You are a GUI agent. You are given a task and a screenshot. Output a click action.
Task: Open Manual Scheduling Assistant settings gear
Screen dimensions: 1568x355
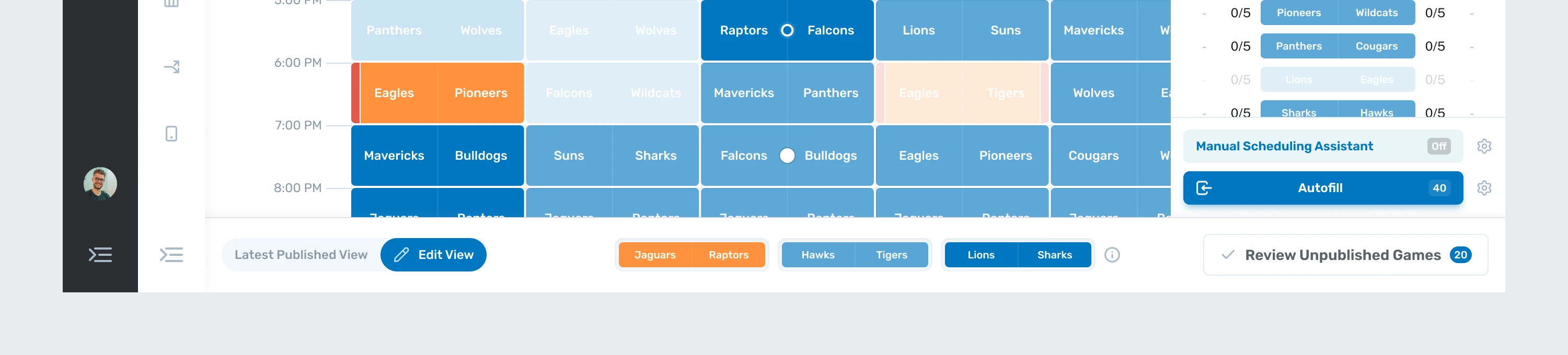pyautogui.click(x=1484, y=147)
